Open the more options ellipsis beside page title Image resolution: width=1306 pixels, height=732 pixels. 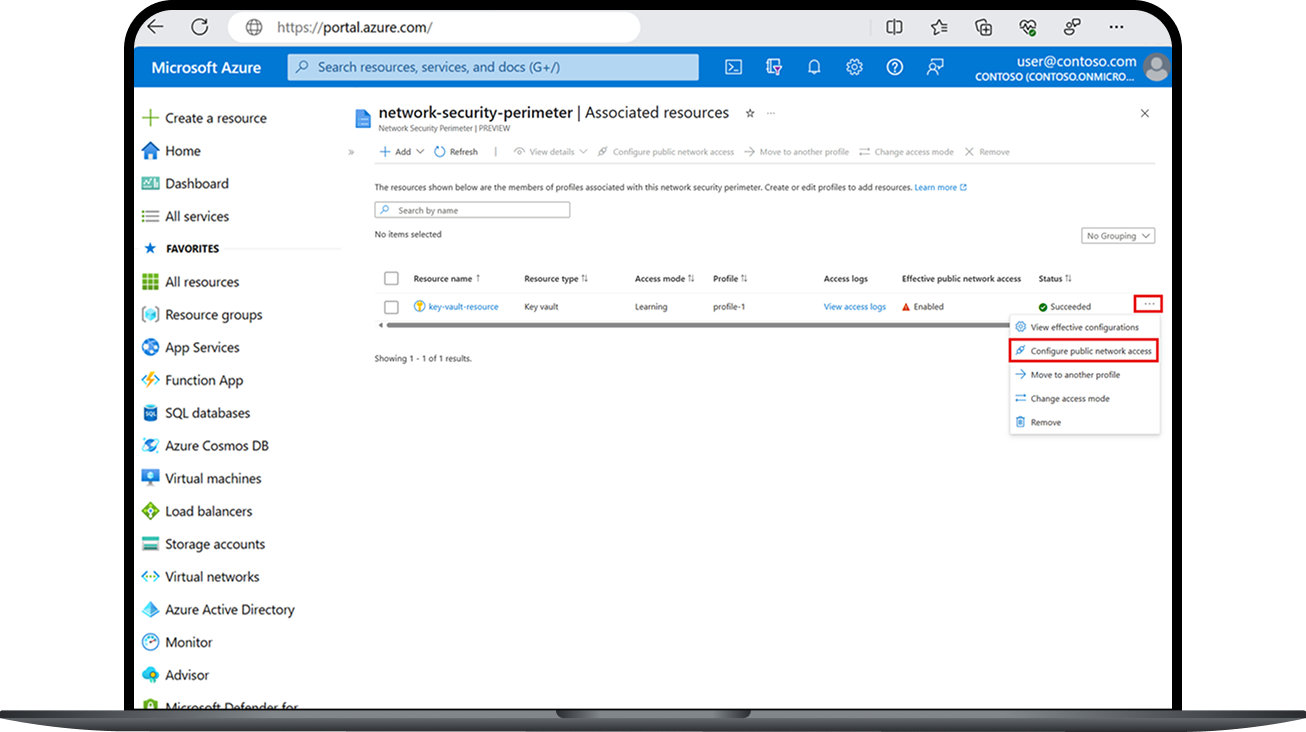click(x=771, y=113)
